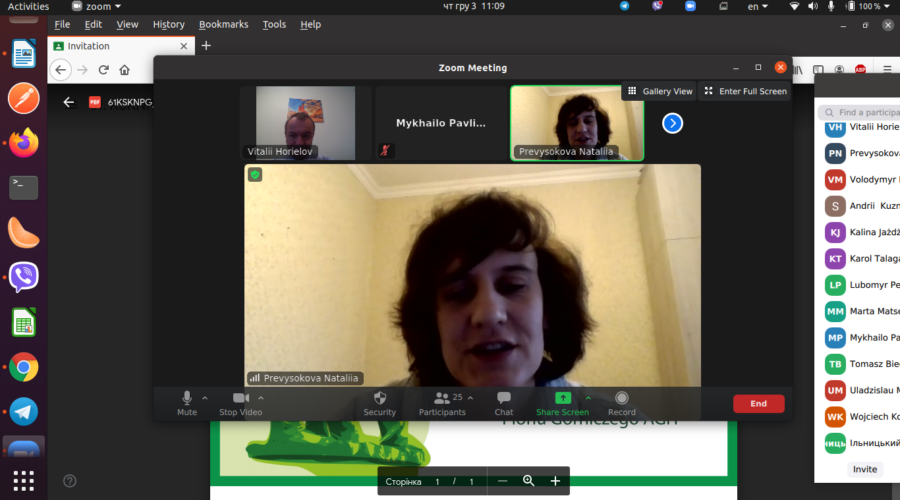Open the Chat panel
This screenshot has width=900, height=500.
pos(504,399)
